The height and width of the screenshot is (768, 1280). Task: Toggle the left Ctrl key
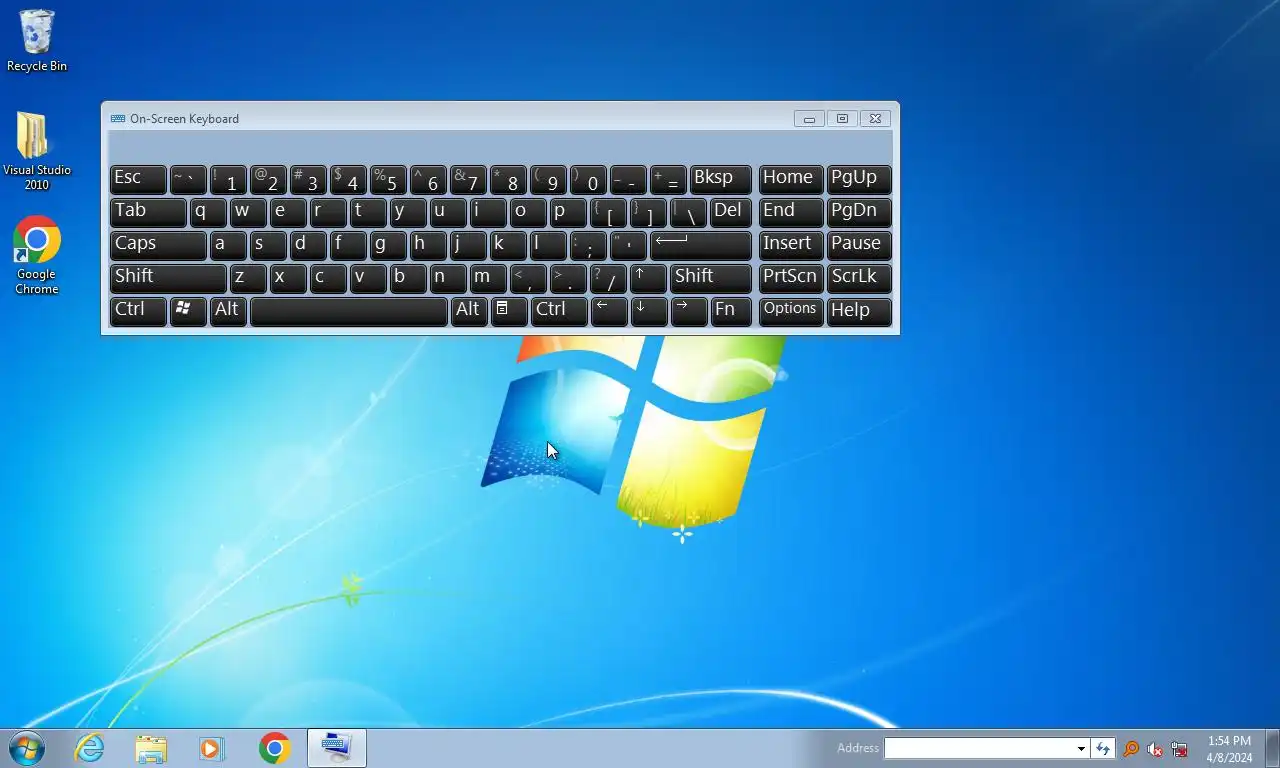click(138, 310)
